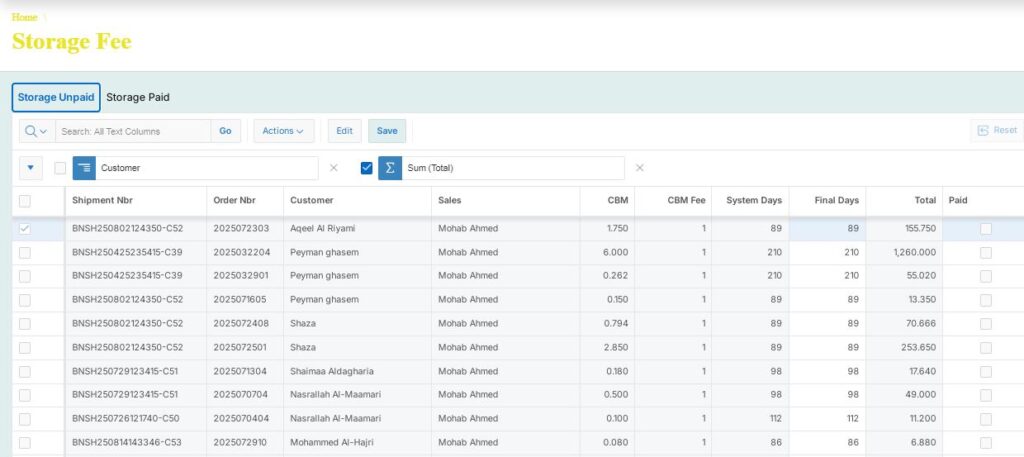Click the Reset report button
The image size is (1024, 457).
[997, 131]
